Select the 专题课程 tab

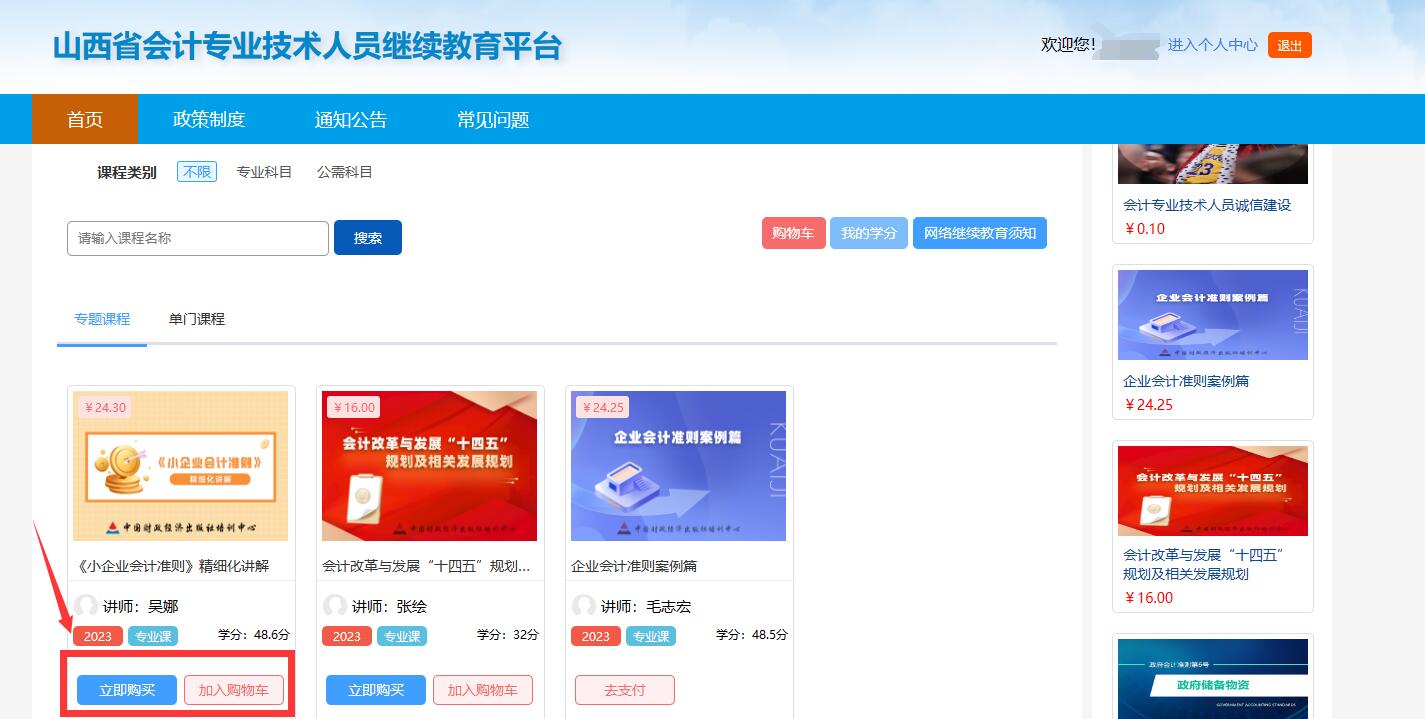click(x=102, y=319)
